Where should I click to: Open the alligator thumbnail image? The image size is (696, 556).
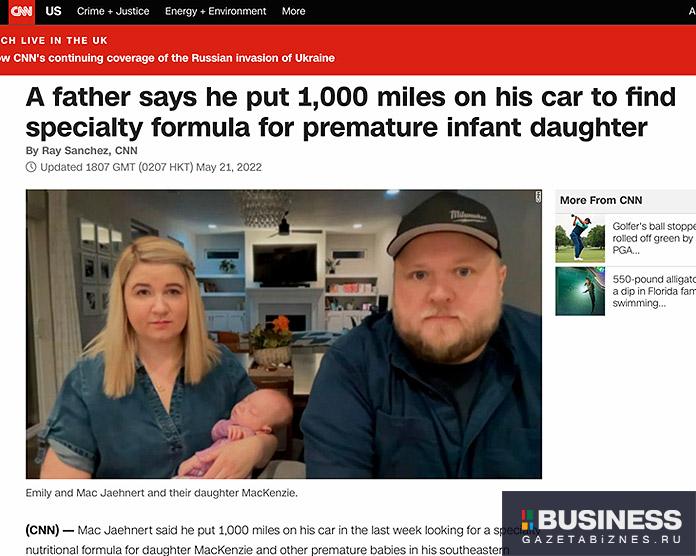pyautogui.click(x=580, y=291)
